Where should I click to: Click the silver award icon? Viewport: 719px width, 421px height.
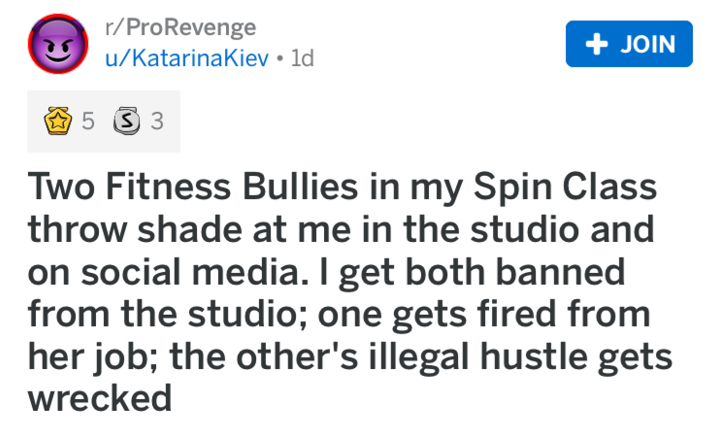(127, 122)
